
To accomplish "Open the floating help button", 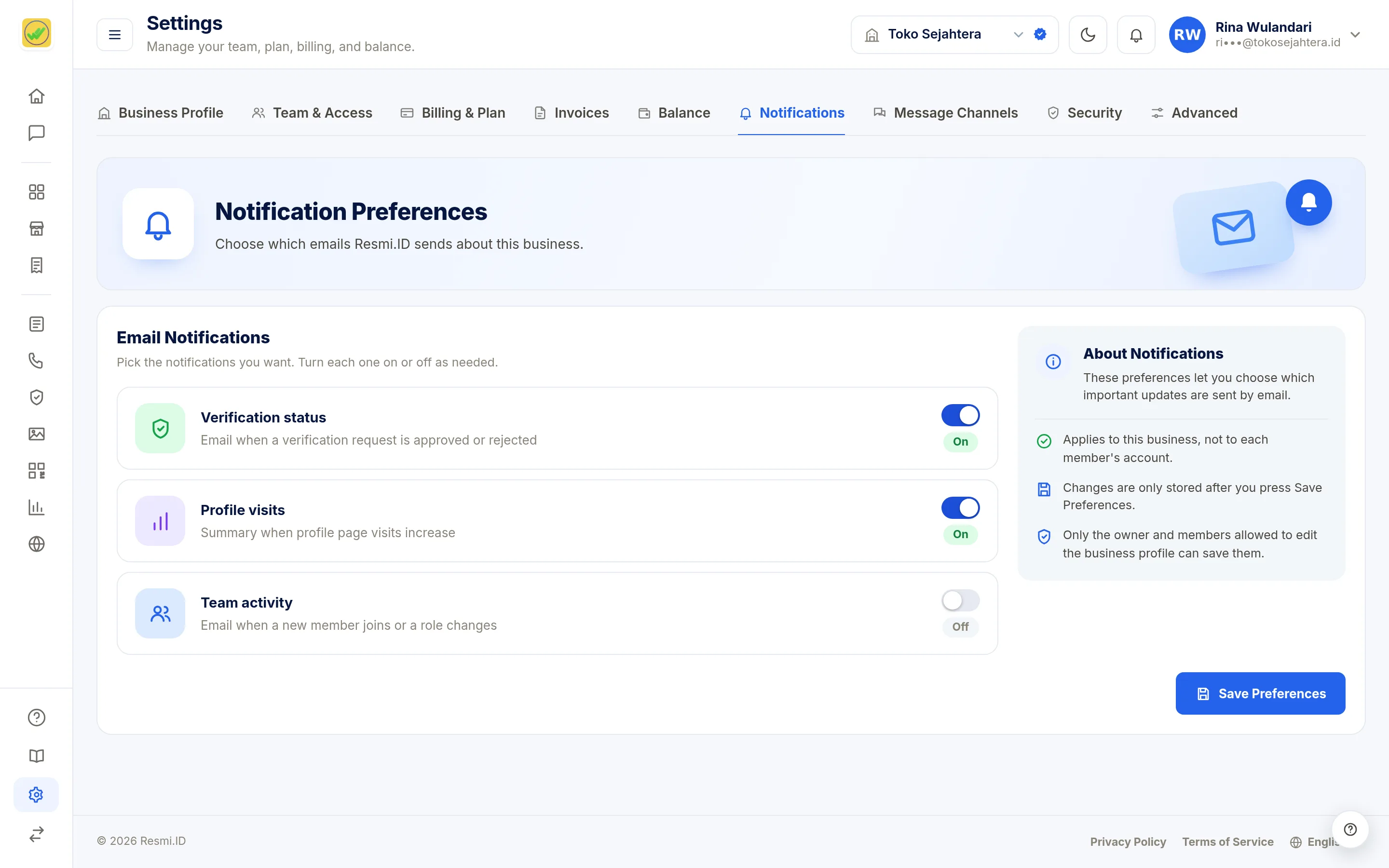I will pos(1350,829).
